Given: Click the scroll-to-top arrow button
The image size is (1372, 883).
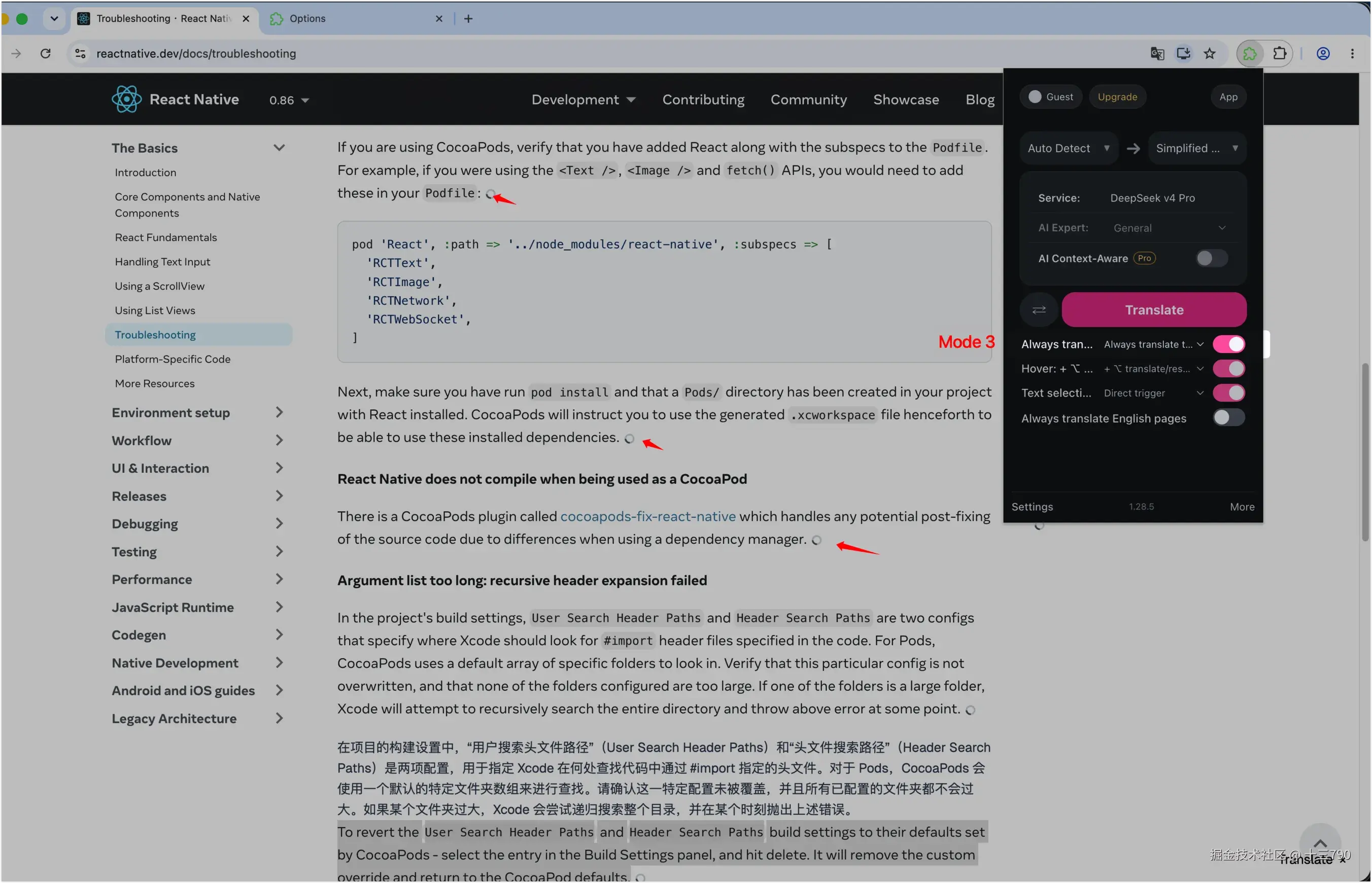Looking at the screenshot, I should (1319, 843).
